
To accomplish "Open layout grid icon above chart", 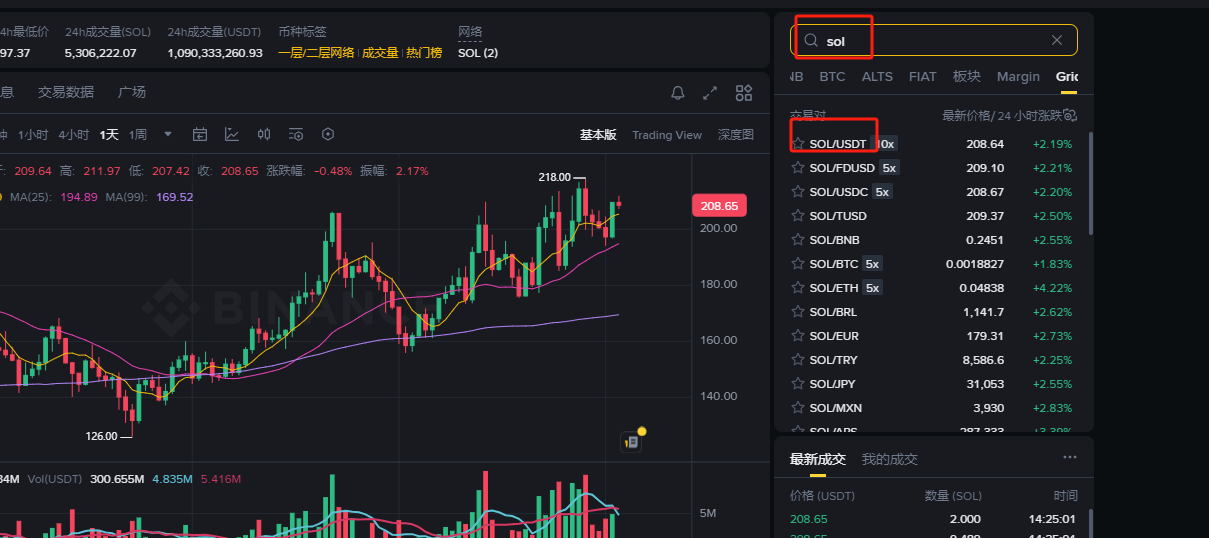I will 743,93.
